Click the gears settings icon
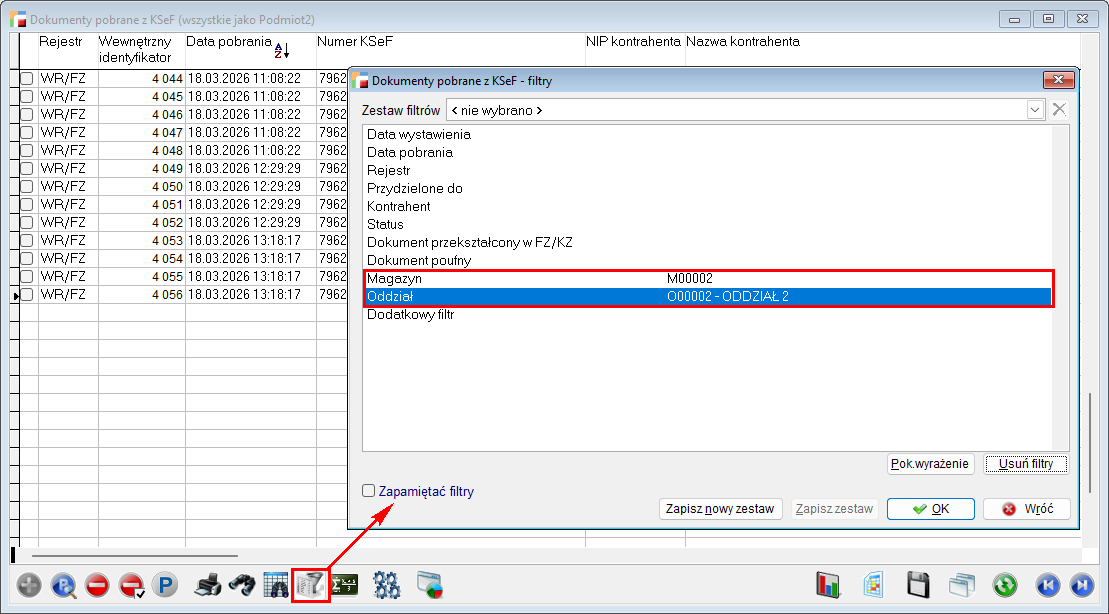1109x614 pixels. coord(387,585)
